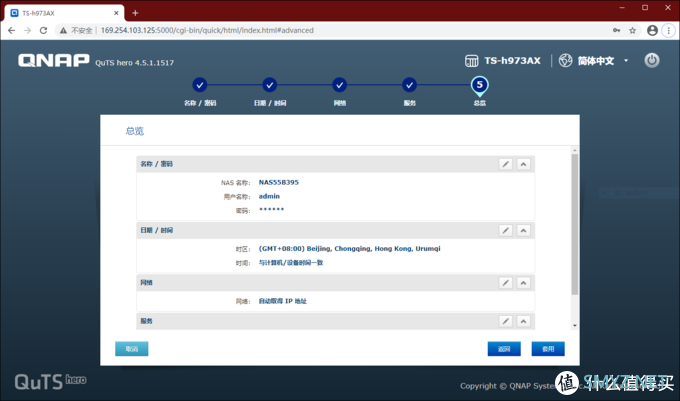Click the QuTS hero logo at bottom

pyautogui.click(x=50, y=381)
